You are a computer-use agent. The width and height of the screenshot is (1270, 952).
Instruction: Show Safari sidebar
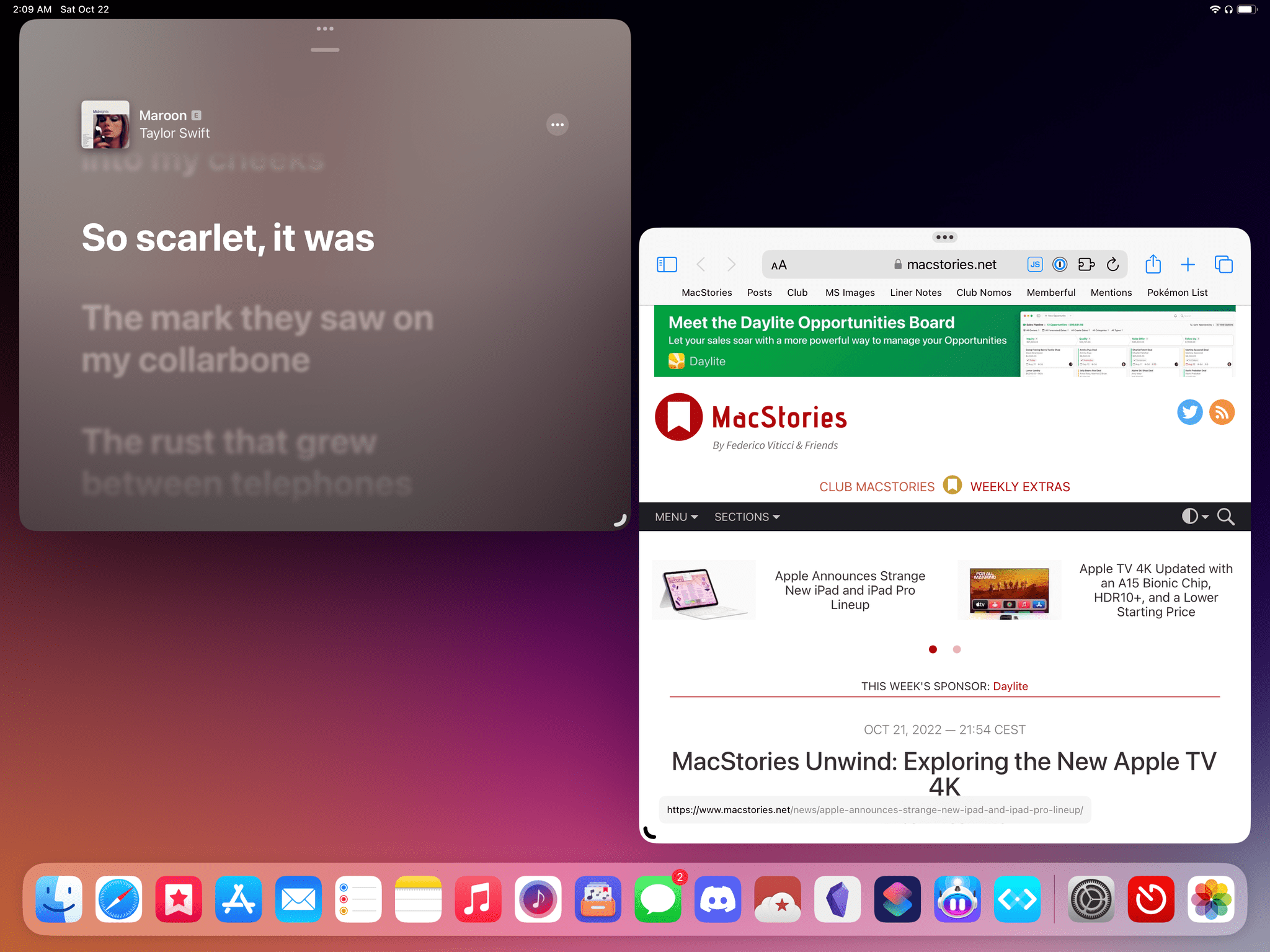click(x=667, y=265)
